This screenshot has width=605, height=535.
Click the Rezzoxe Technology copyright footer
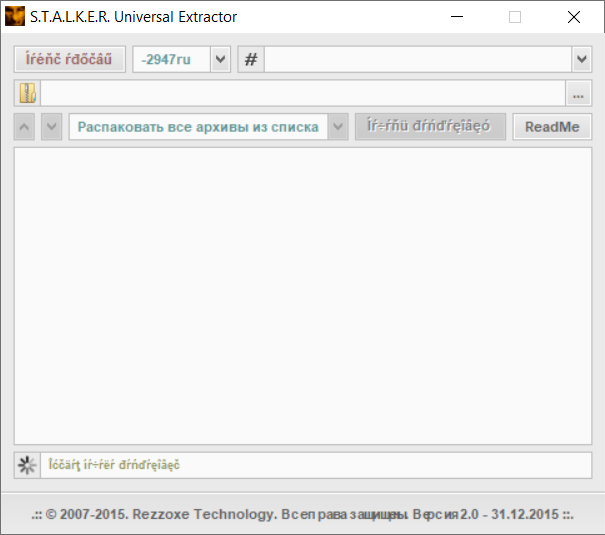[x=302, y=514]
